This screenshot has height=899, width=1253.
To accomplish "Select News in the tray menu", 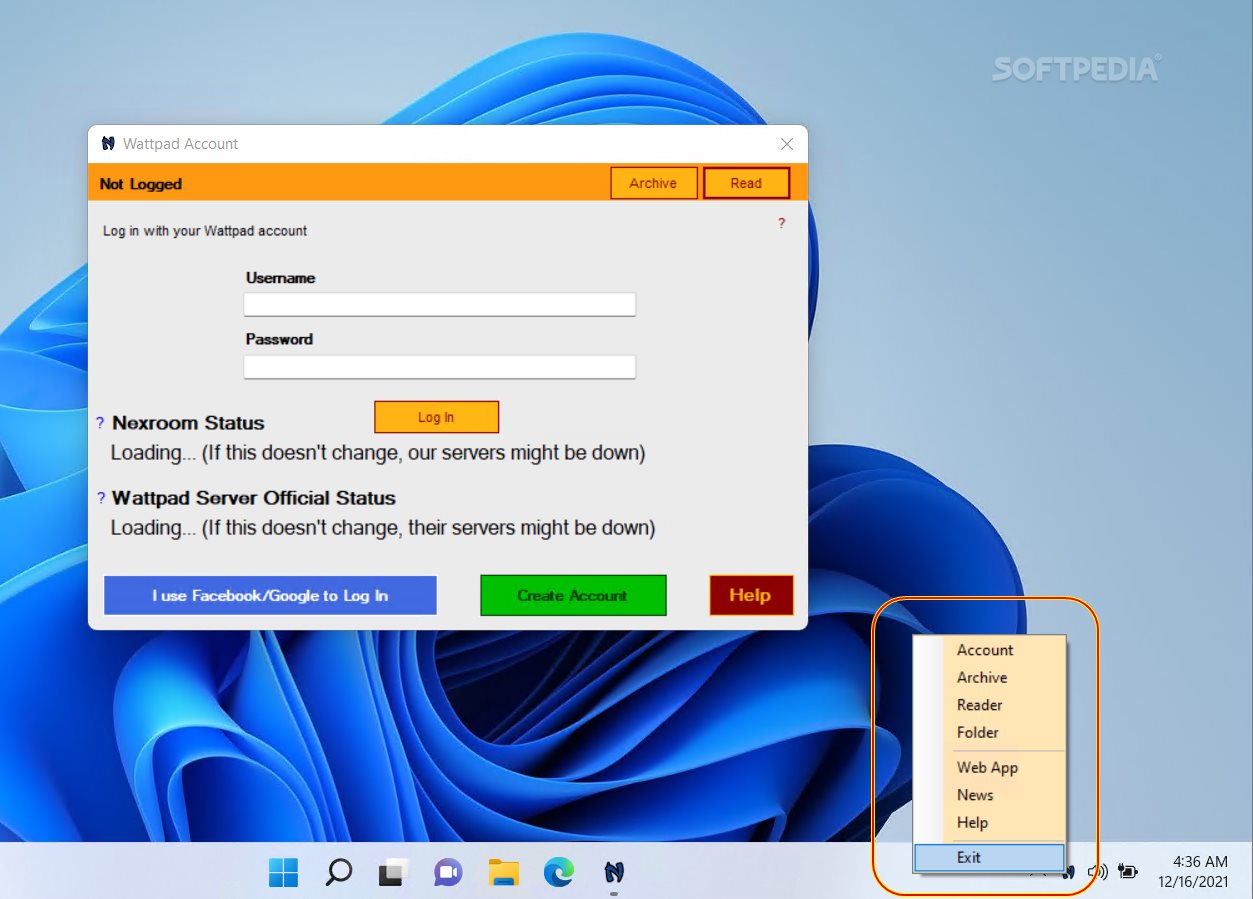I will (975, 795).
